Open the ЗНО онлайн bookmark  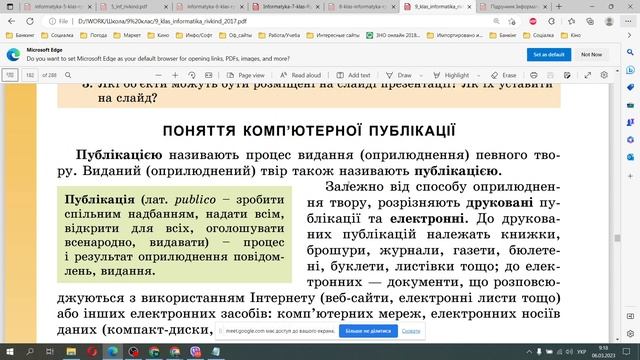[x=393, y=36]
